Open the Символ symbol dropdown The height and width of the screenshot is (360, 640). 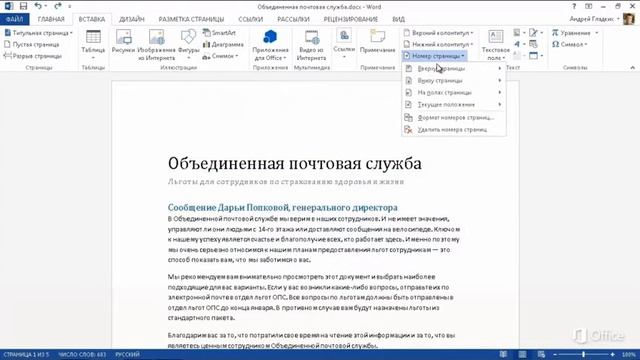coord(570,44)
